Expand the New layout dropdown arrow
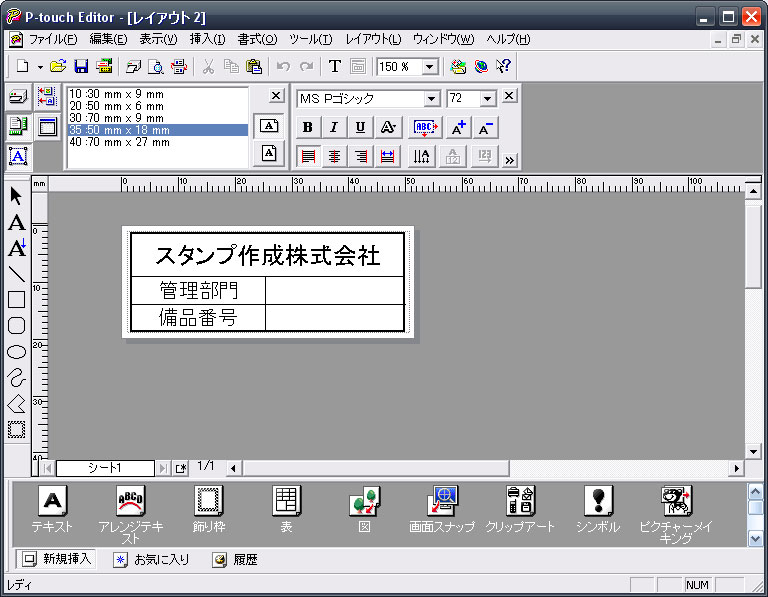 pos(40,67)
